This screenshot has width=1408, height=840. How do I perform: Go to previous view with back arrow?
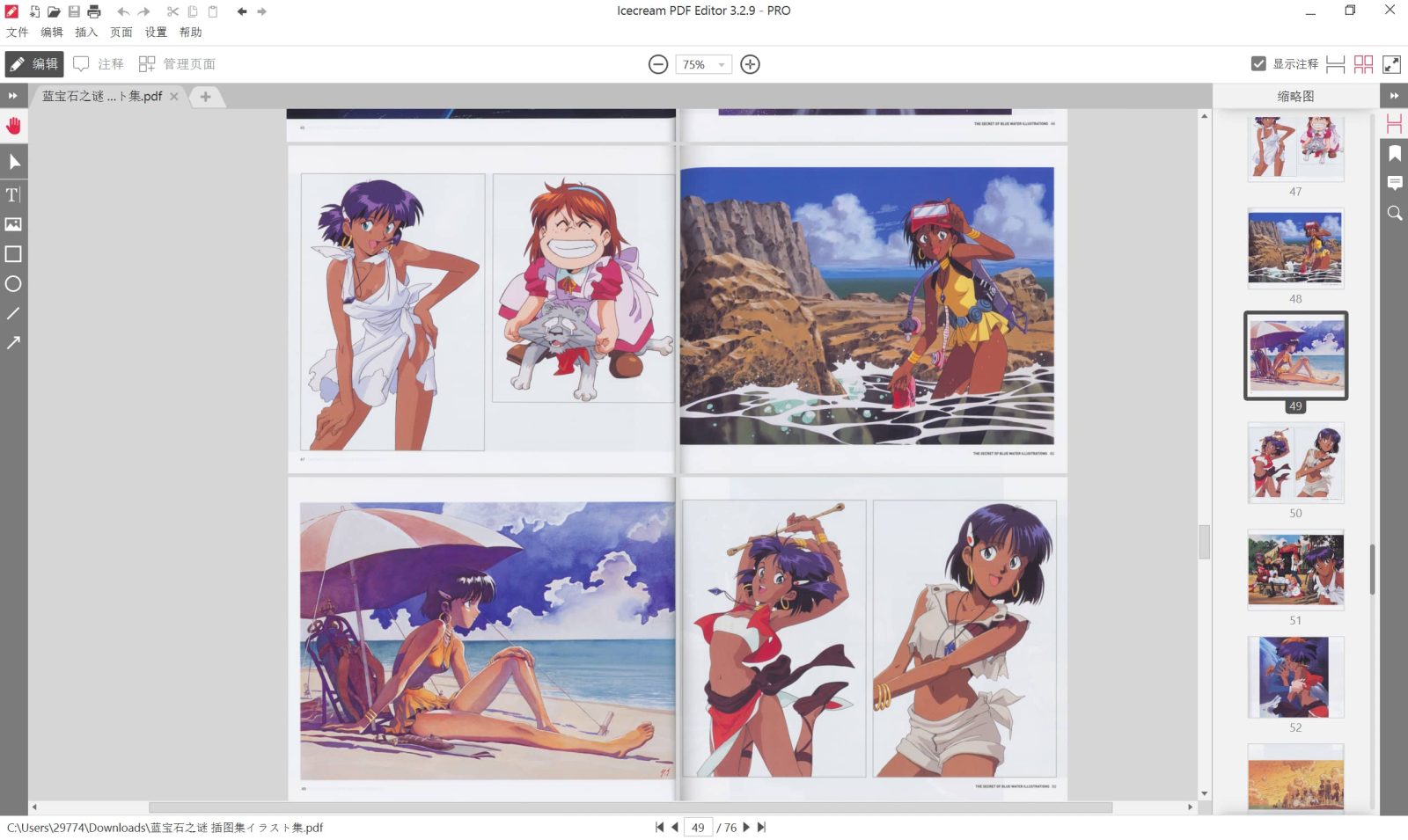click(x=241, y=11)
